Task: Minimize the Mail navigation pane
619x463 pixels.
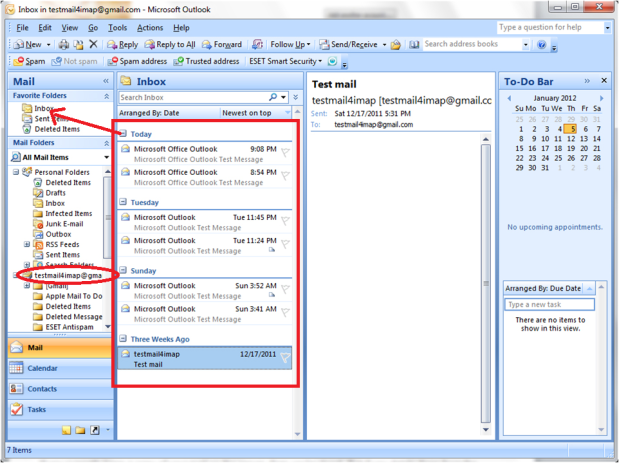Action: pos(106,81)
